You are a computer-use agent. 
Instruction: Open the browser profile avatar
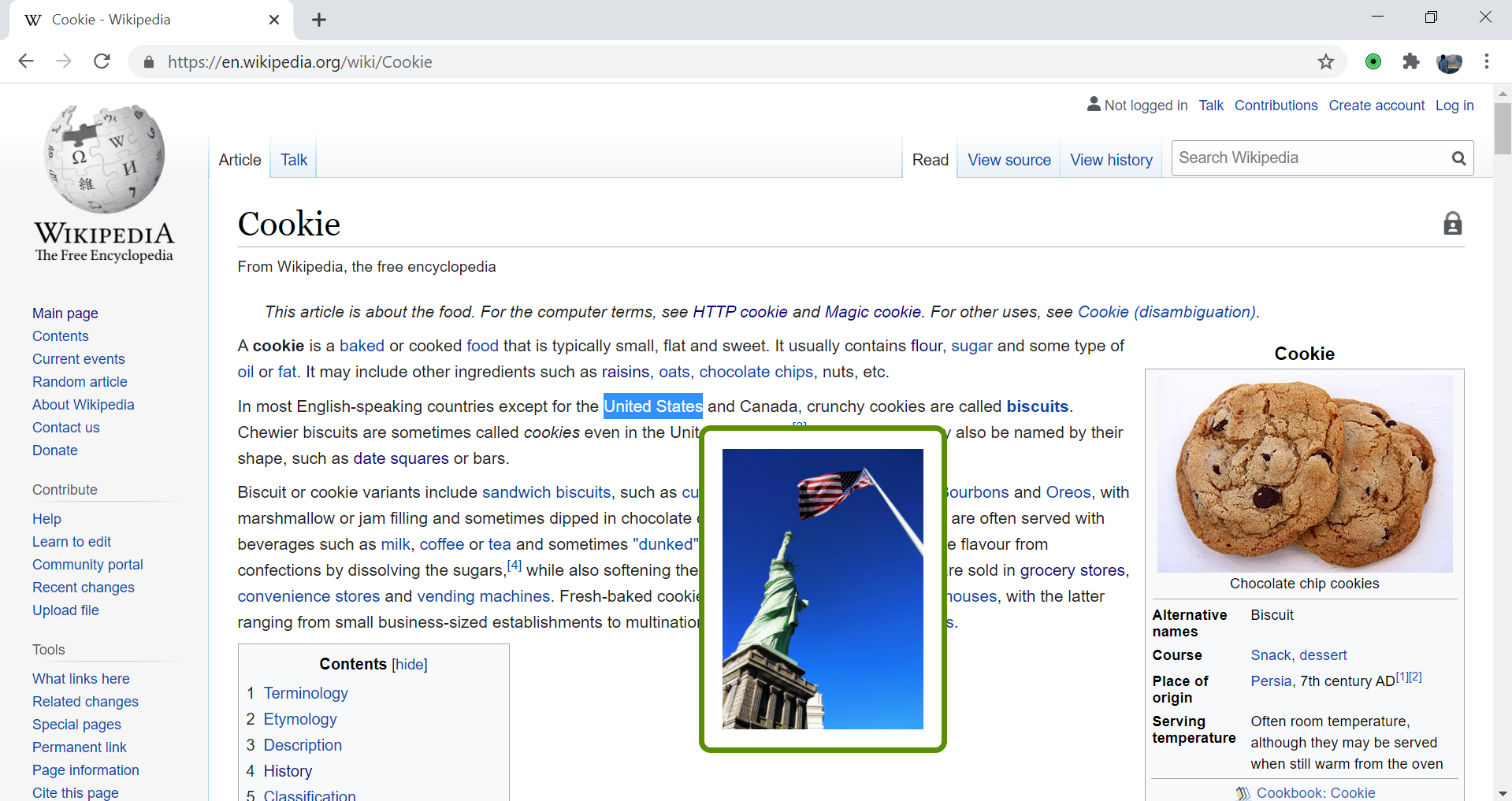click(1450, 61)
